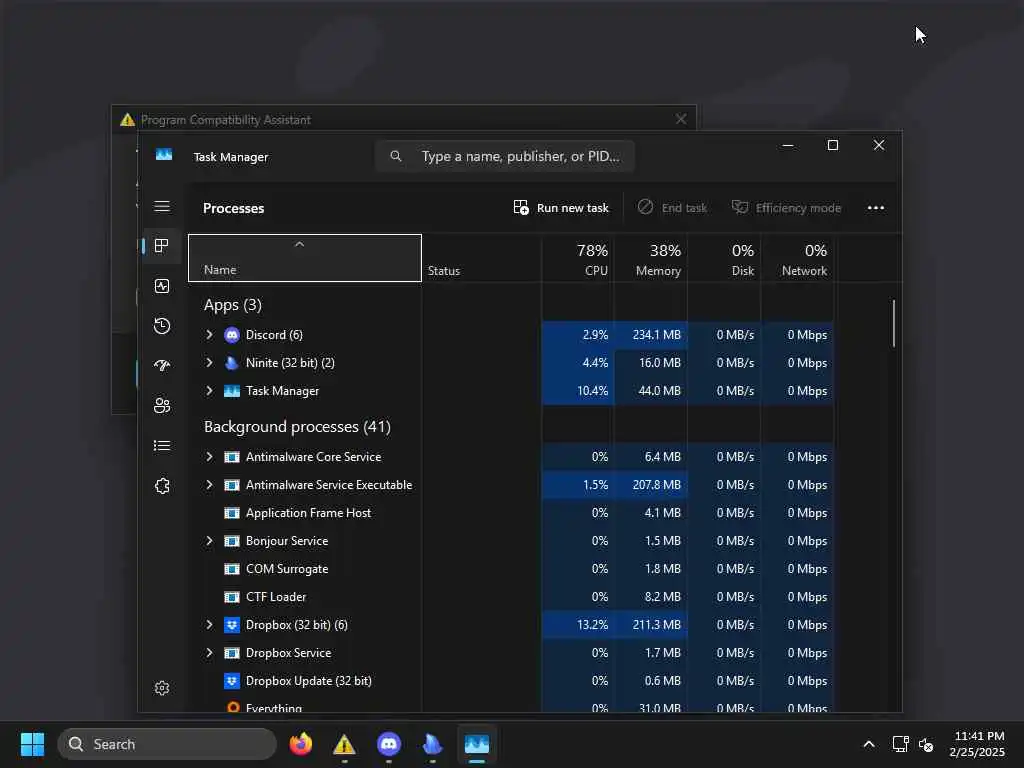Sort by Disk column header

[x=724, y=258]
